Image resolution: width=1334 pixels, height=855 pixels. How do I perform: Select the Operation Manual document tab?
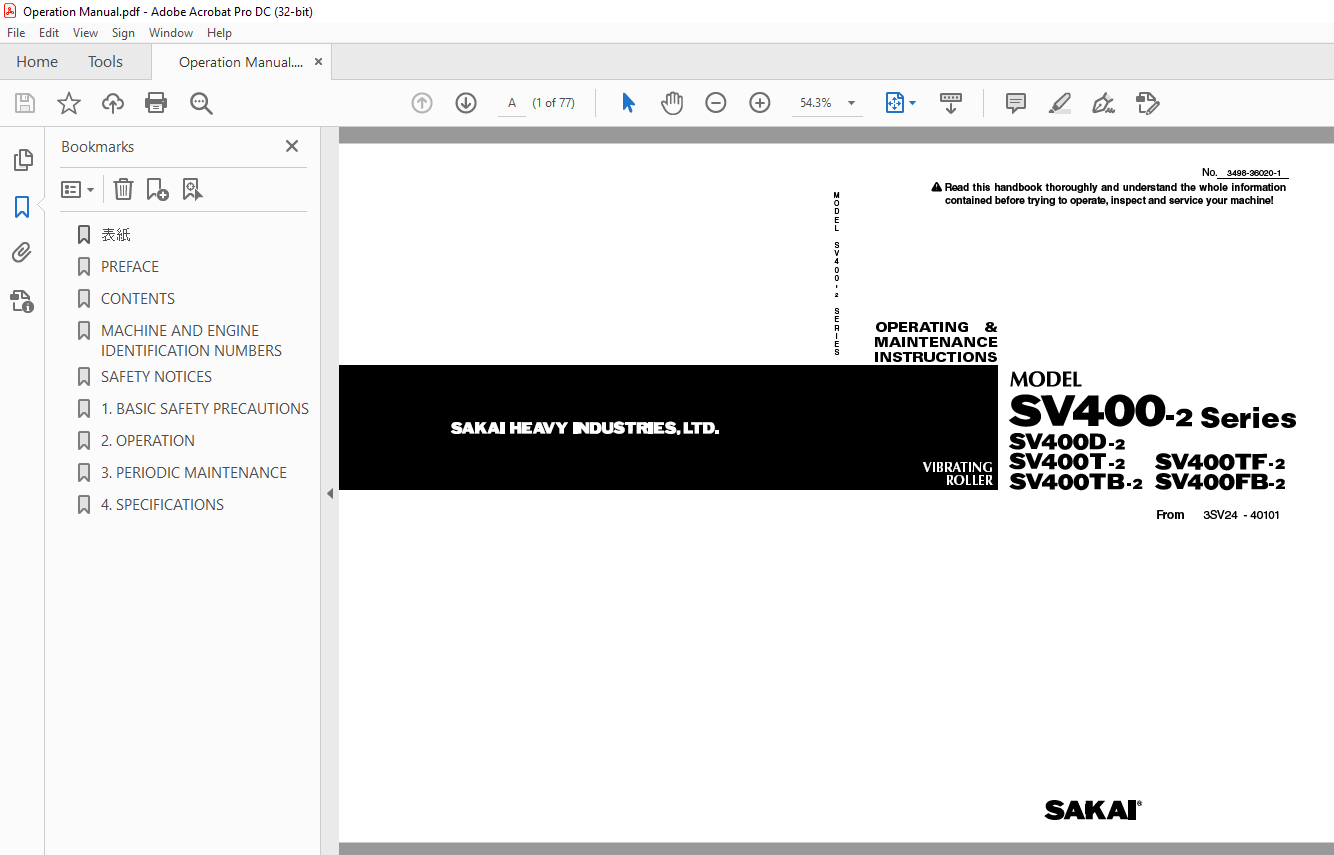coord(240,62)
